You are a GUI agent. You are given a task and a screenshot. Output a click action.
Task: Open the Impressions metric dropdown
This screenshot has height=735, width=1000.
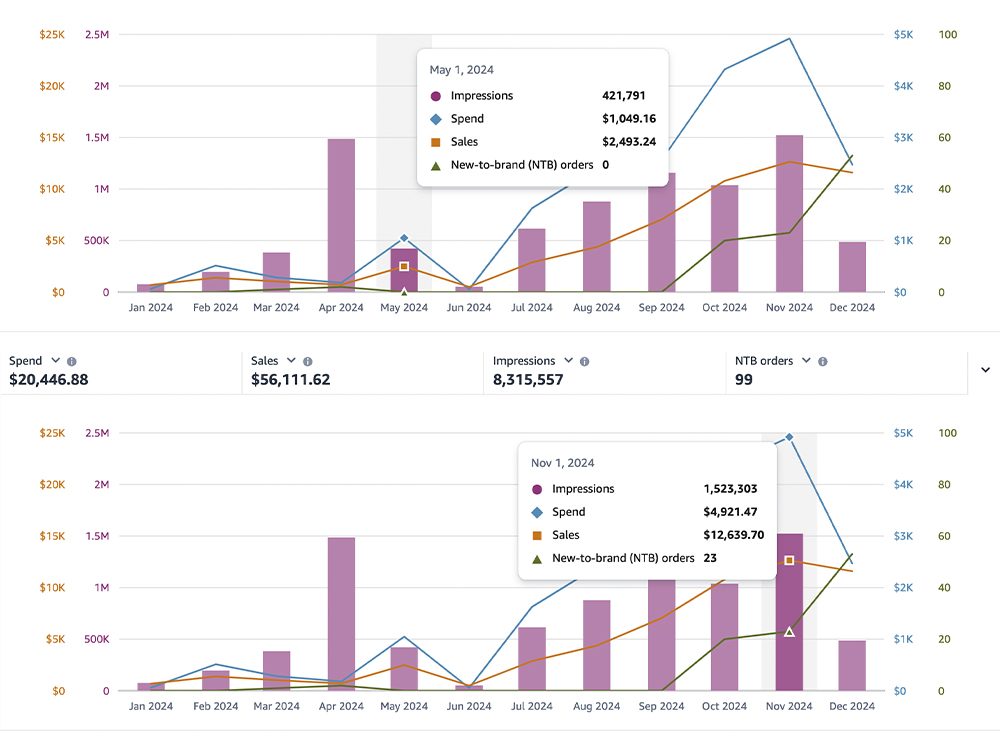coord(568,361)
